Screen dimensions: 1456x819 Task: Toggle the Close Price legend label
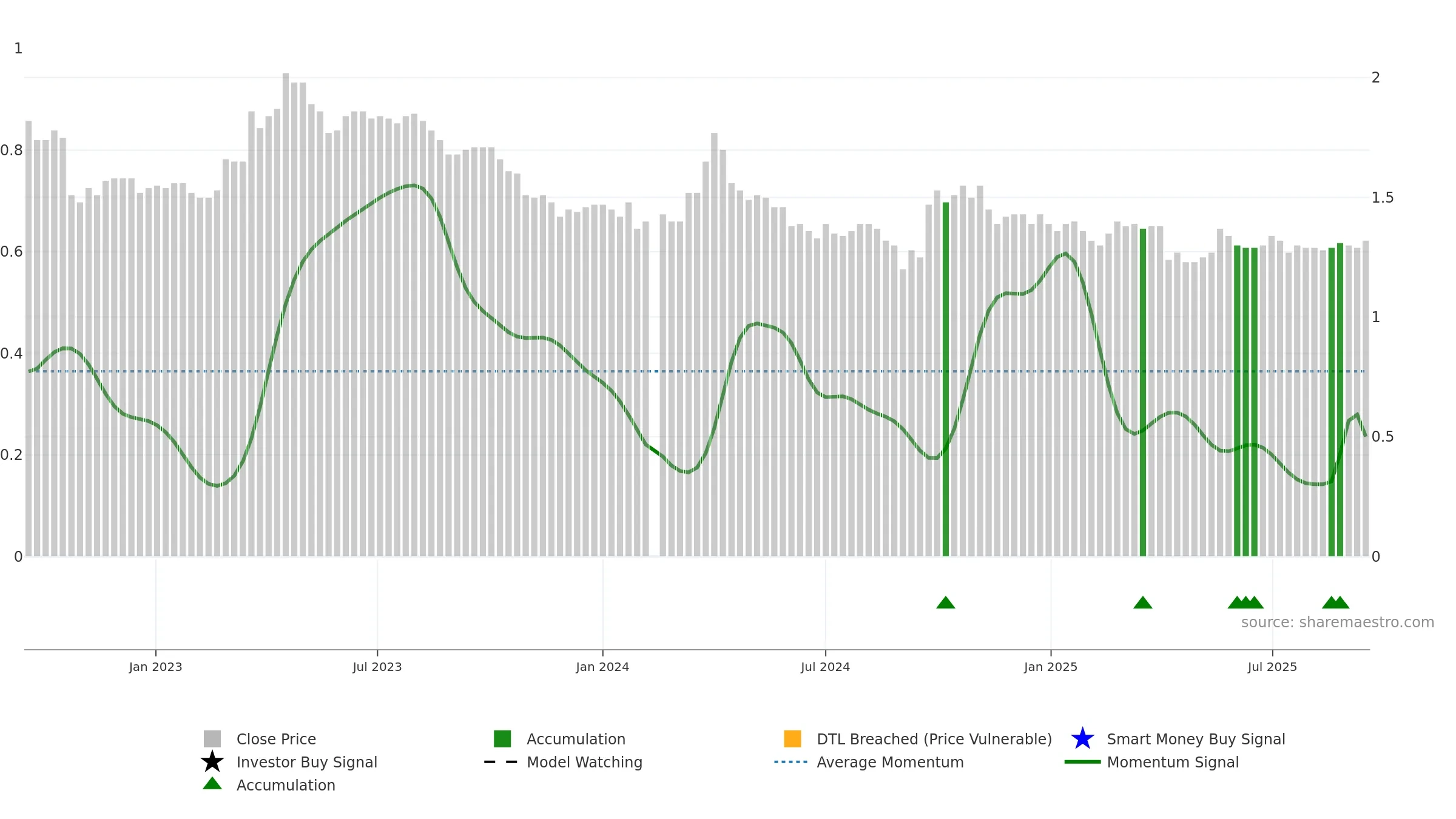tap(276, 740)
